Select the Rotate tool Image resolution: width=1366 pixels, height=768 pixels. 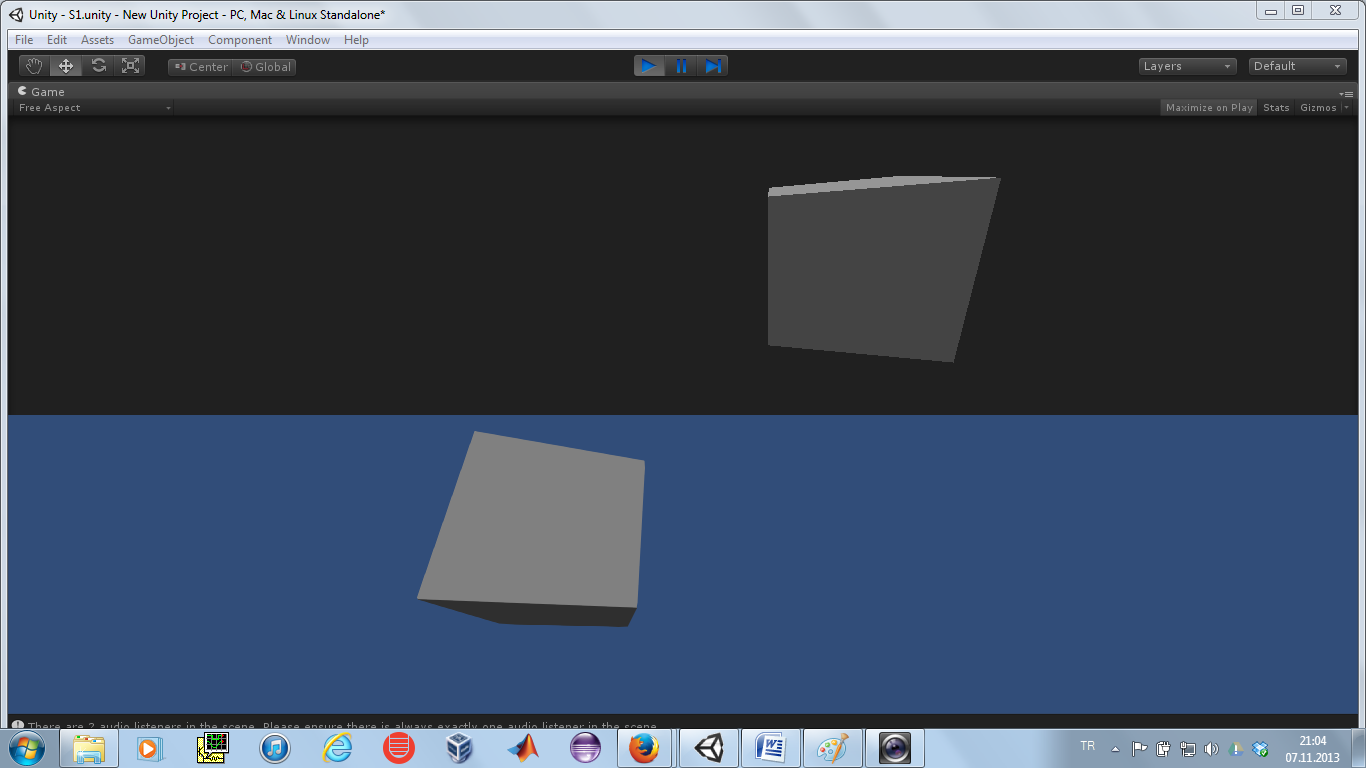pyautogui.click(x=98, y=66)
